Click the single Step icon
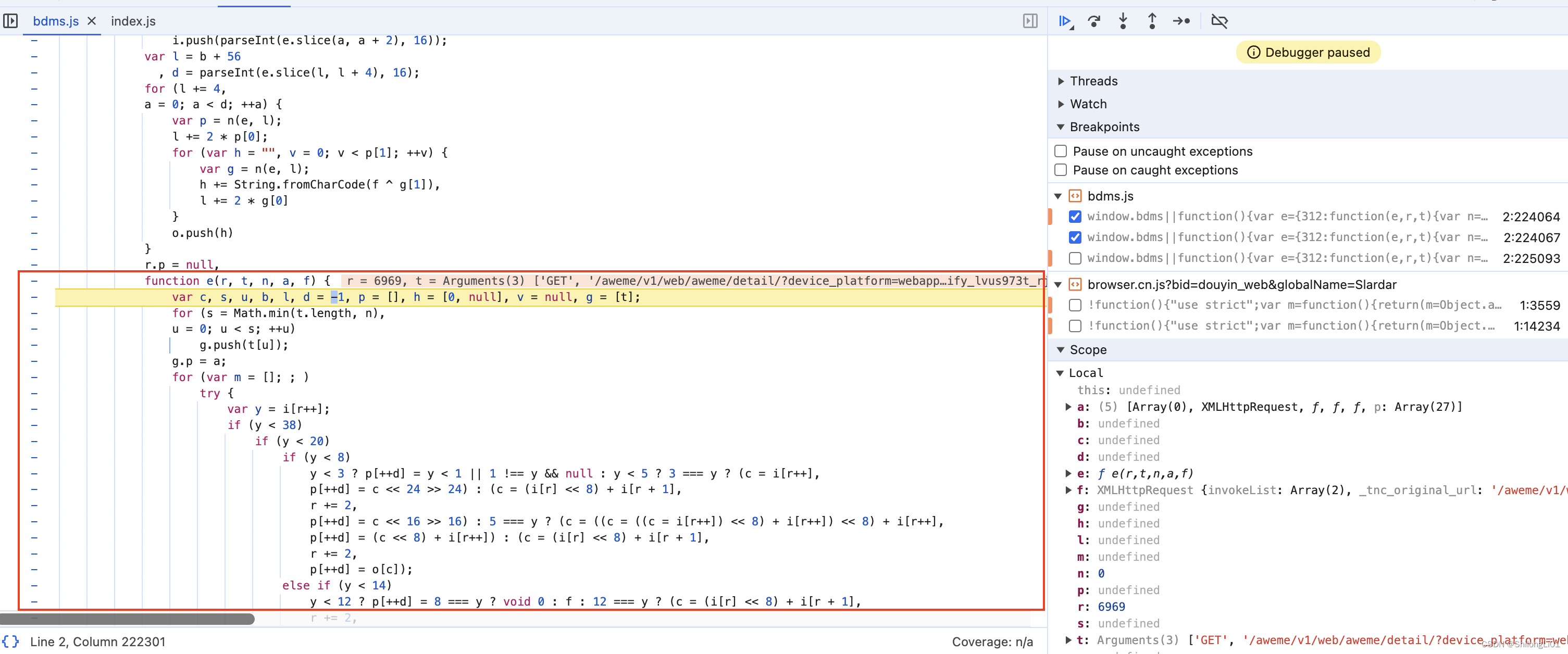This screenshot has height=654, width=1568. click(1181, 21)
